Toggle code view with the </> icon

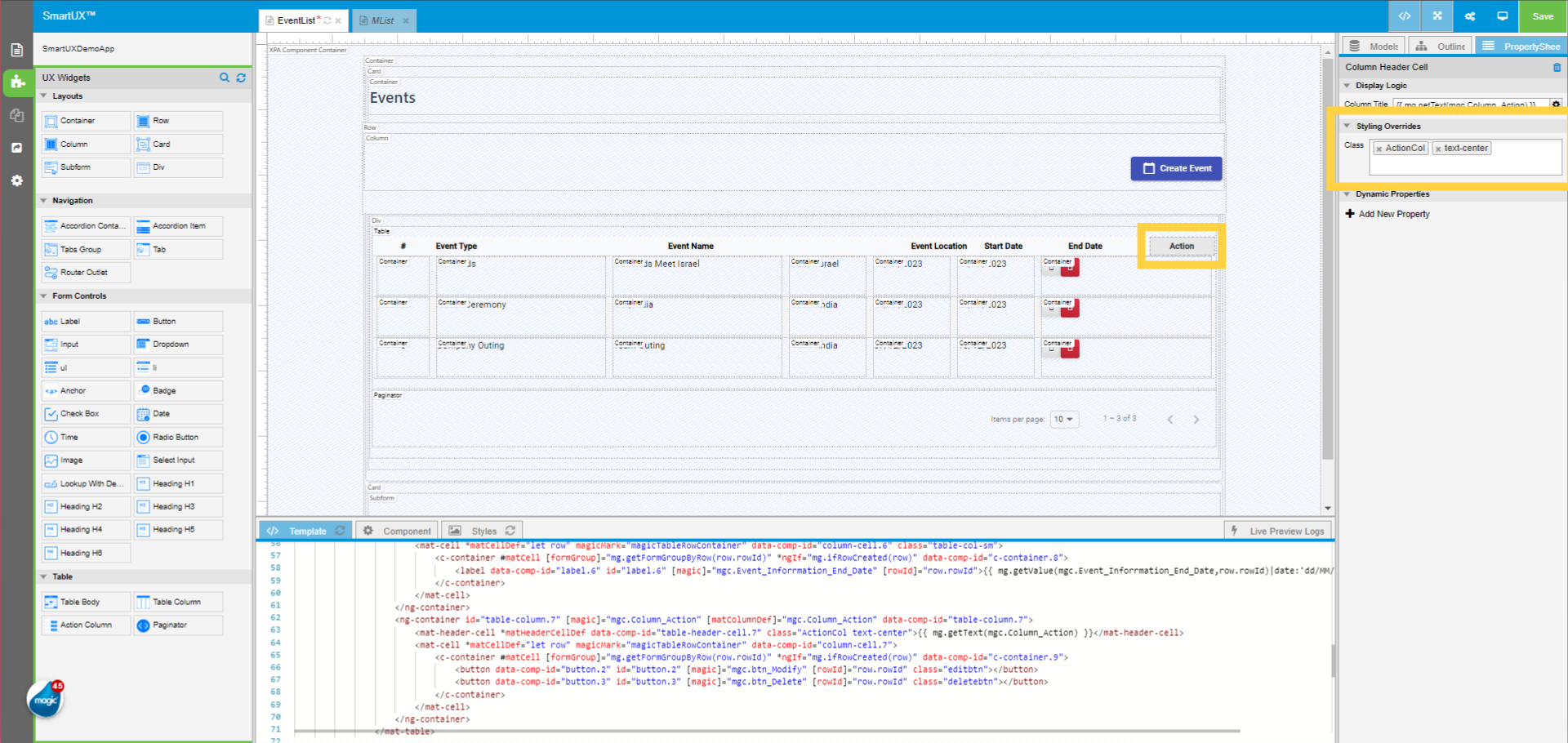[x=1405, y=16]
